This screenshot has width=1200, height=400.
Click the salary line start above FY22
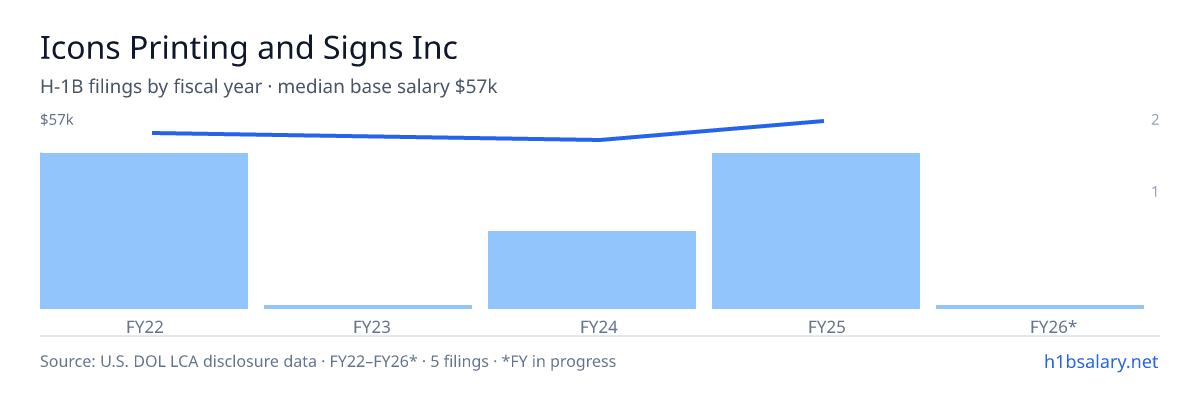[x=153, y=132]
